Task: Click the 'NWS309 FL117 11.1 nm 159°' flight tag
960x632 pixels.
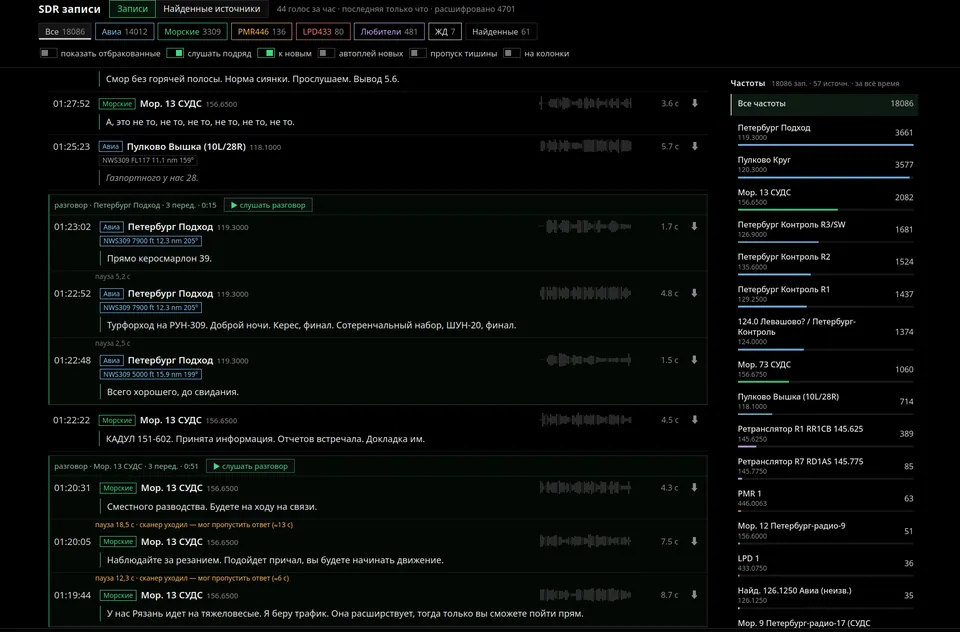Action: pos(148,160)
